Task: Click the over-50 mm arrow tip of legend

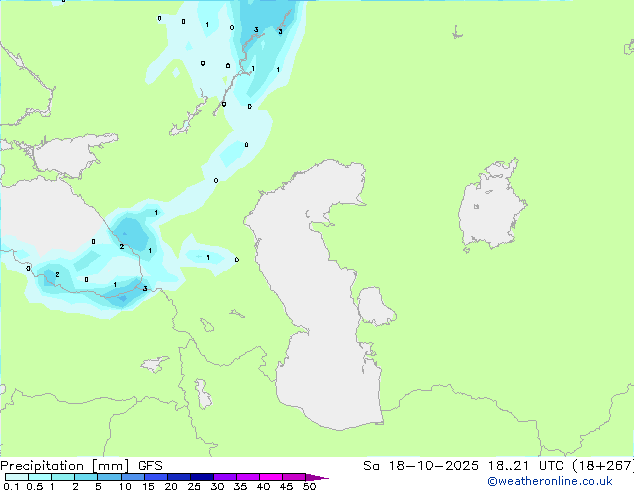Action: [317, 477]
